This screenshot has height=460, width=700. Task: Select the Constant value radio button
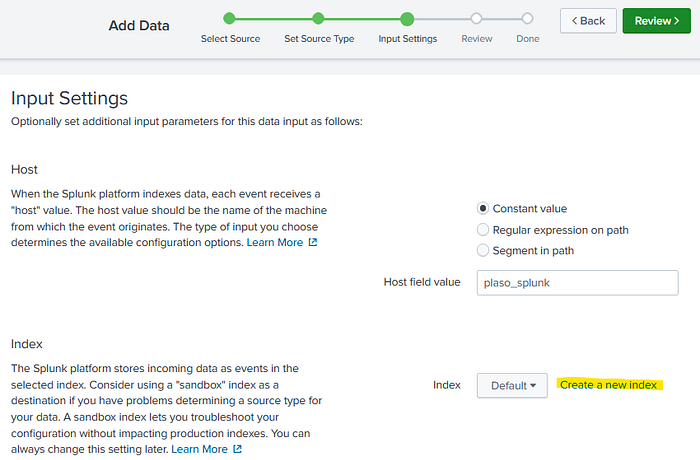click(484, 209)
